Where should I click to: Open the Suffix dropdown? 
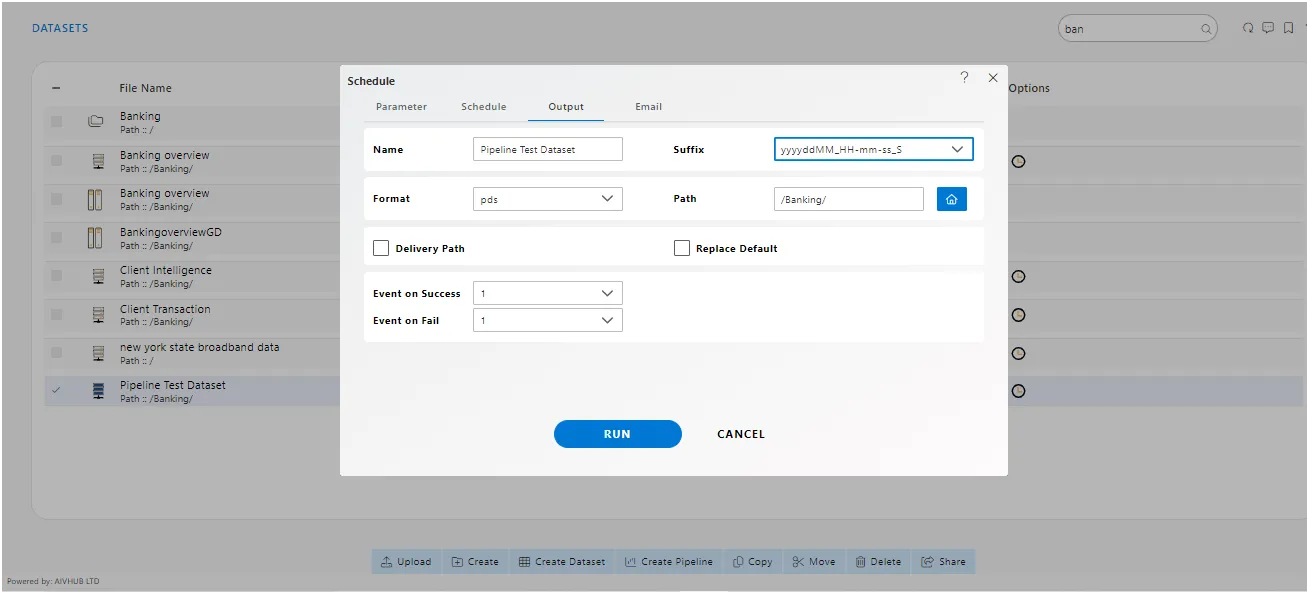click(x=873, y=149)
